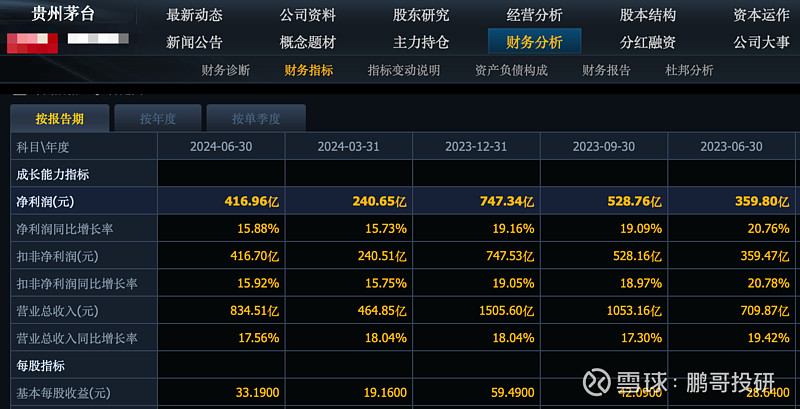
Task: Click the 17.56% revenue growth cell
Action: pyautogui.click(x=258, y=338)
